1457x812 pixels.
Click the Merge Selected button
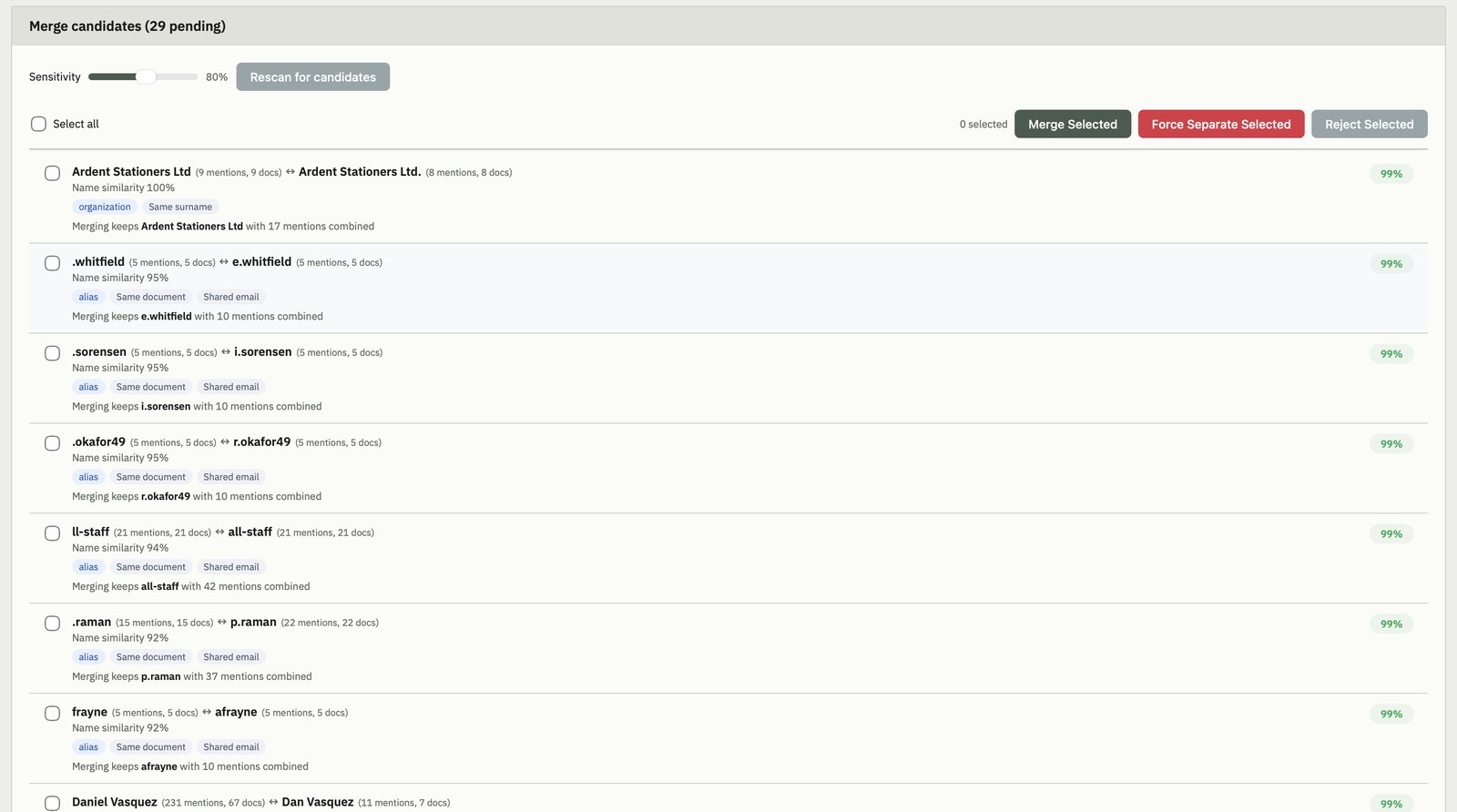pos(1073,124)
